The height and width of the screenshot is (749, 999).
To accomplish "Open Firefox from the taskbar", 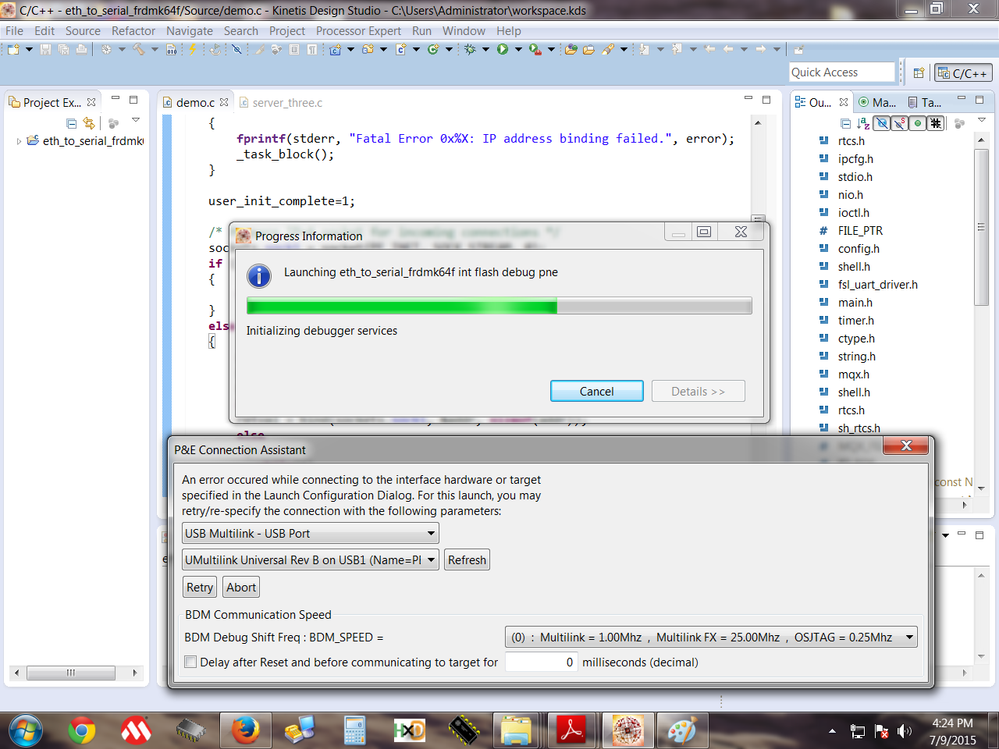I will pyautogui.click(x=245, y=730).
